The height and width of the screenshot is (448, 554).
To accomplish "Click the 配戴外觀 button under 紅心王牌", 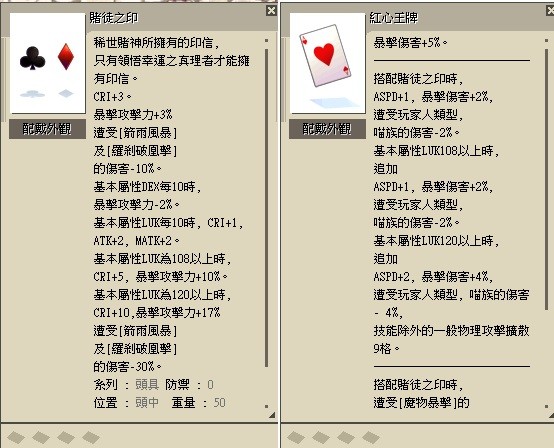I will [x=327, y=129].
